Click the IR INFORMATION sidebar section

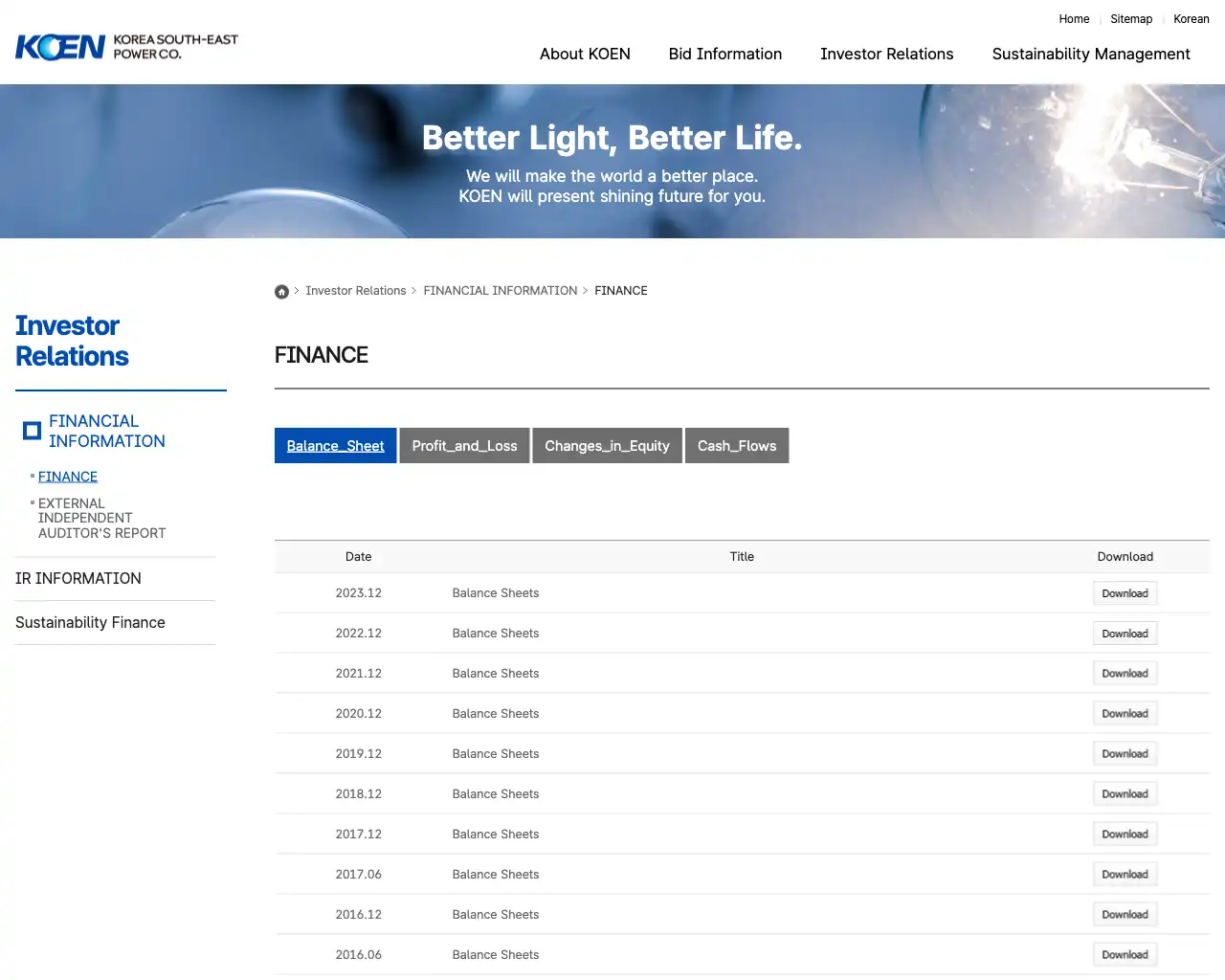78,578
